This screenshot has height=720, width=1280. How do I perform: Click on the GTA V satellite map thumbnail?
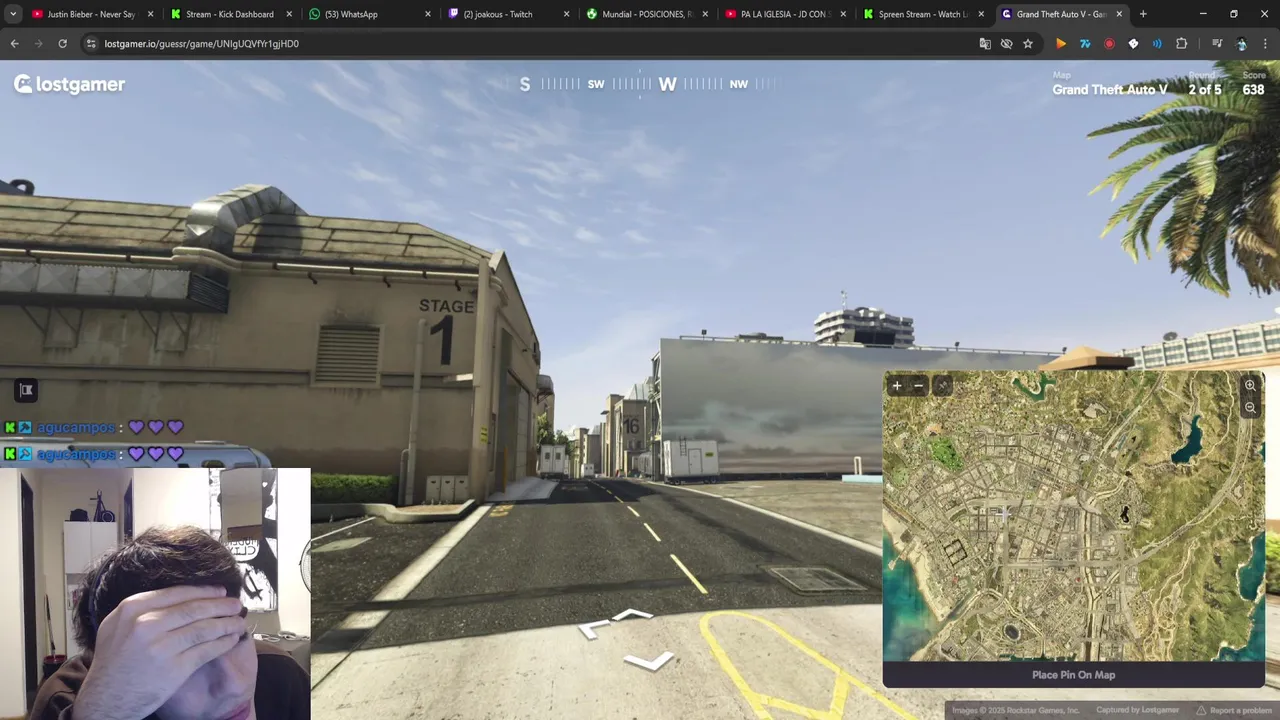[1073, 516]
